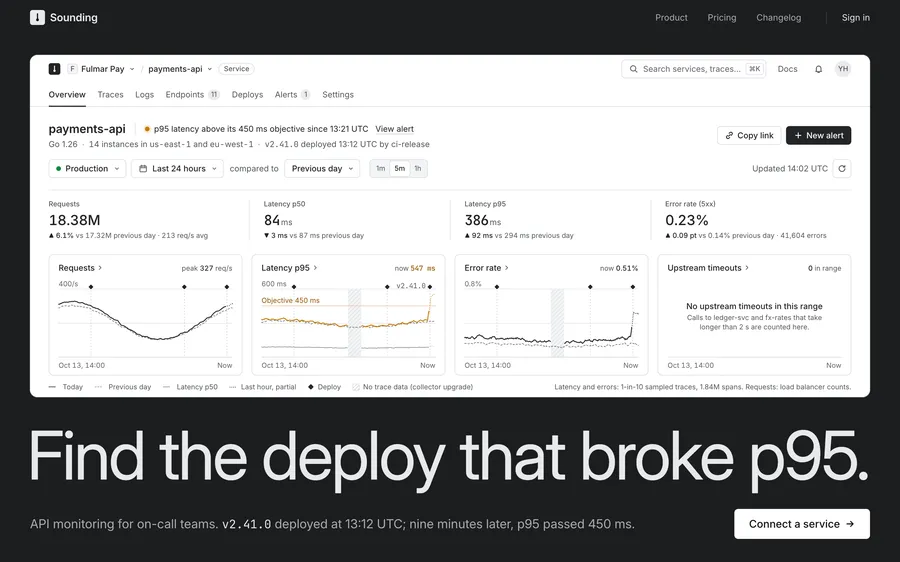900x562 pixels.
Task: Click the last deploy marker in Error rate chart
Action: (633, 286)
